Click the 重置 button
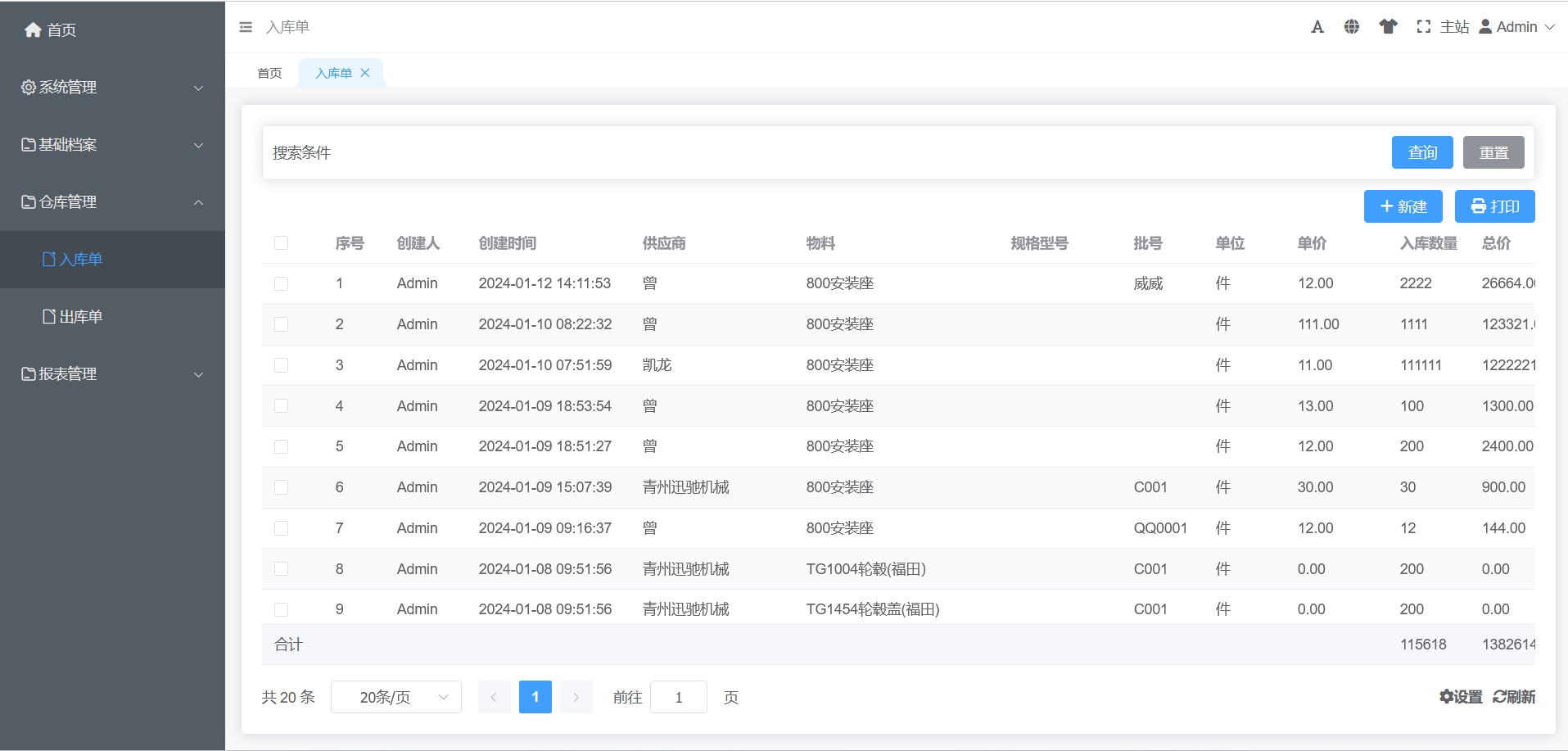Image resolution: width=1568 pixels, height=751 pixels. pyautogui.click(x=1493, y=152)
